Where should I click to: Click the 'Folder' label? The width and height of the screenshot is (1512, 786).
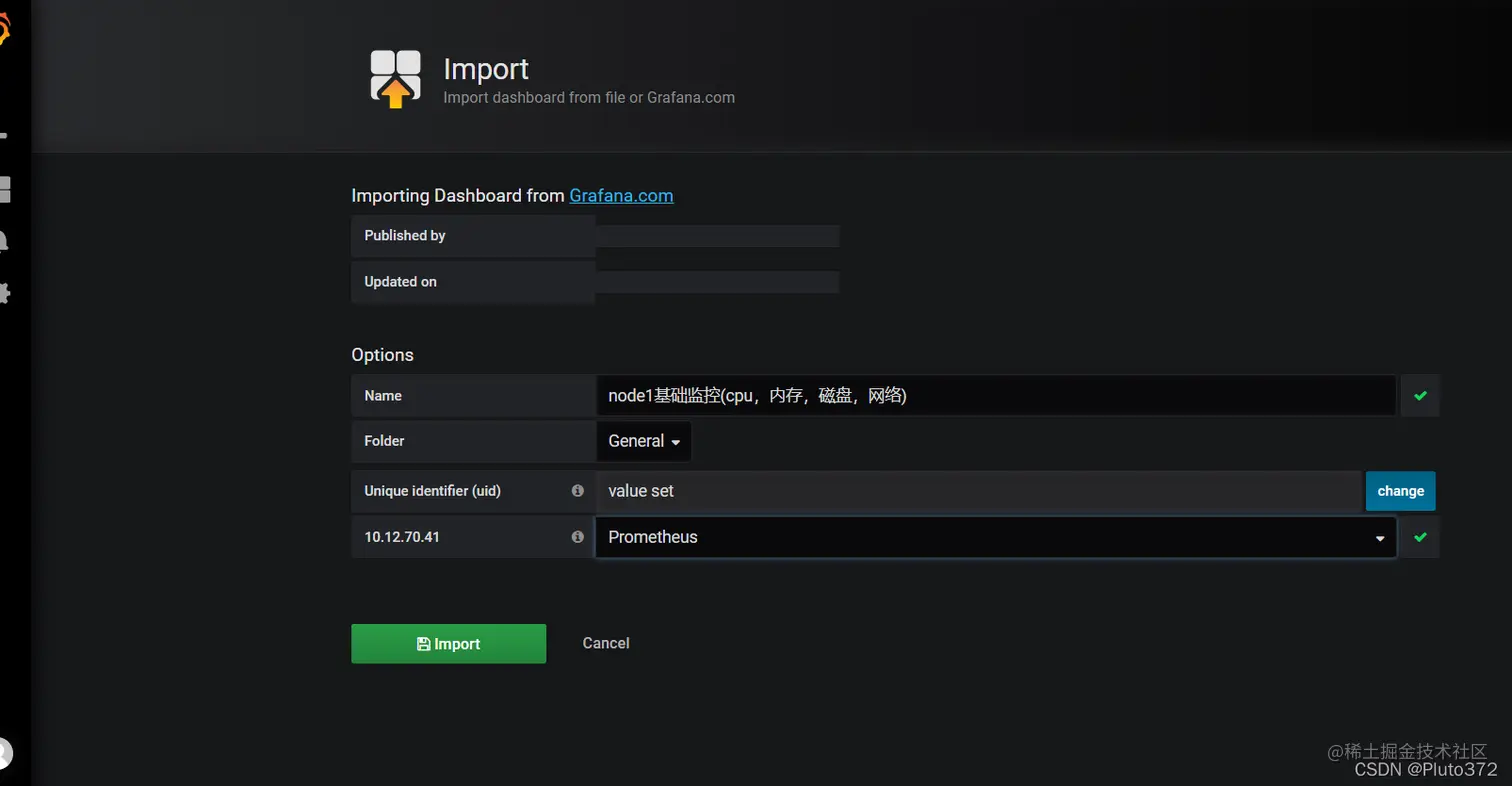[x=384, y=441]
